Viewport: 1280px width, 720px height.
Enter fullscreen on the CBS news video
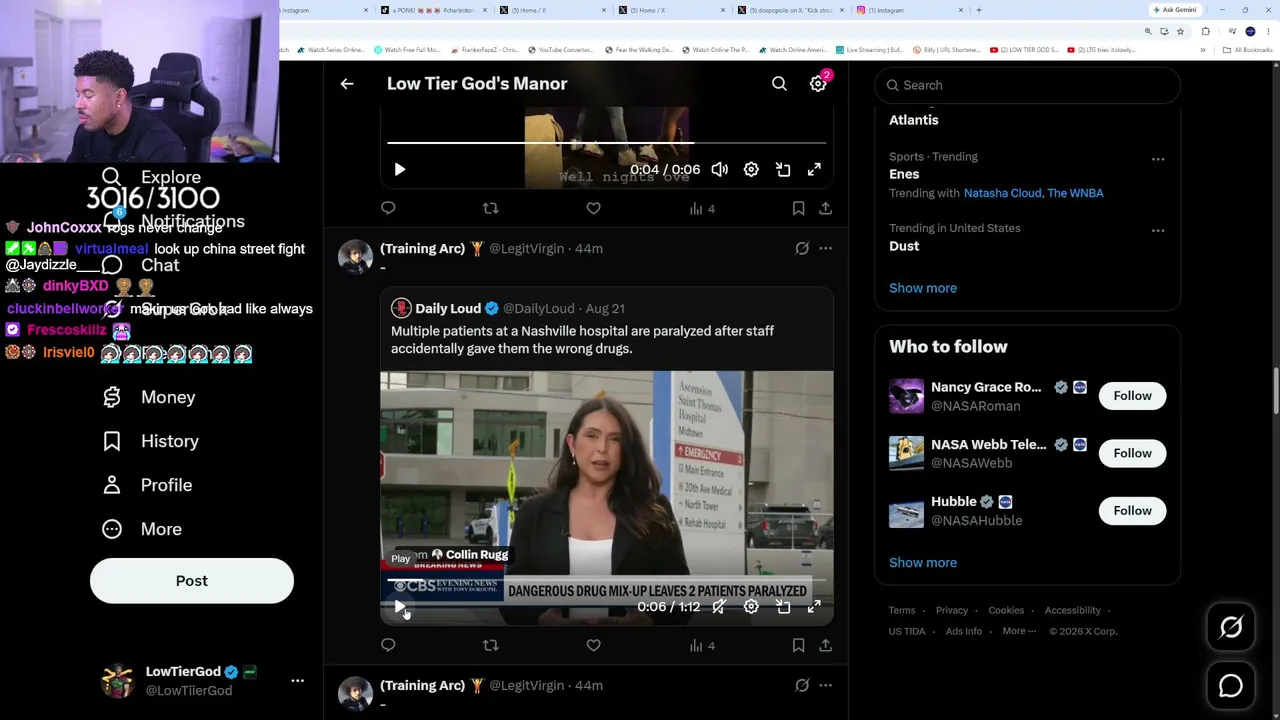(x=814, y=607)
